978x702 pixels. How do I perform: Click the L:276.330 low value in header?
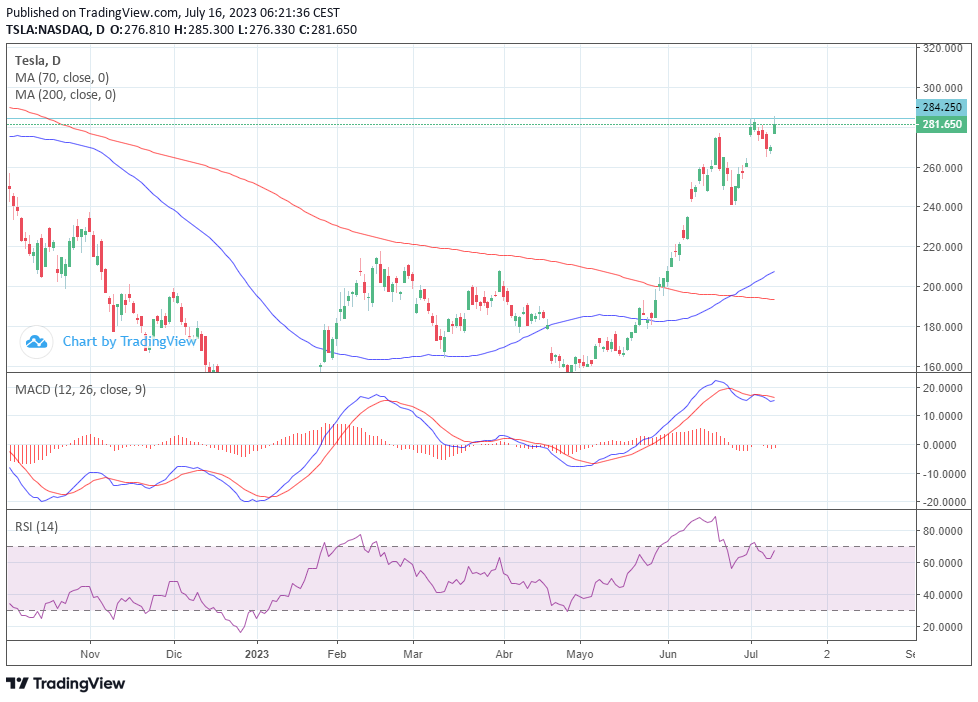(x=266, y=29)
